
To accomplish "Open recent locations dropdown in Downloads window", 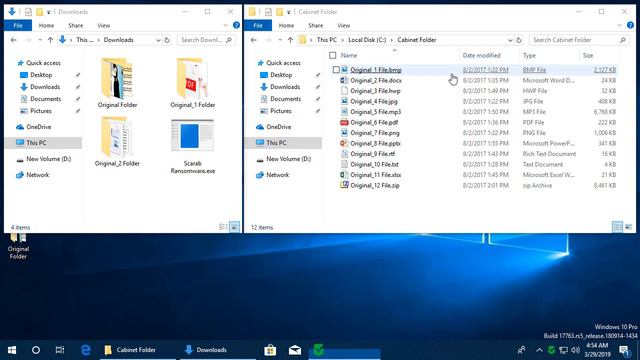I will (x=40, y=40).
